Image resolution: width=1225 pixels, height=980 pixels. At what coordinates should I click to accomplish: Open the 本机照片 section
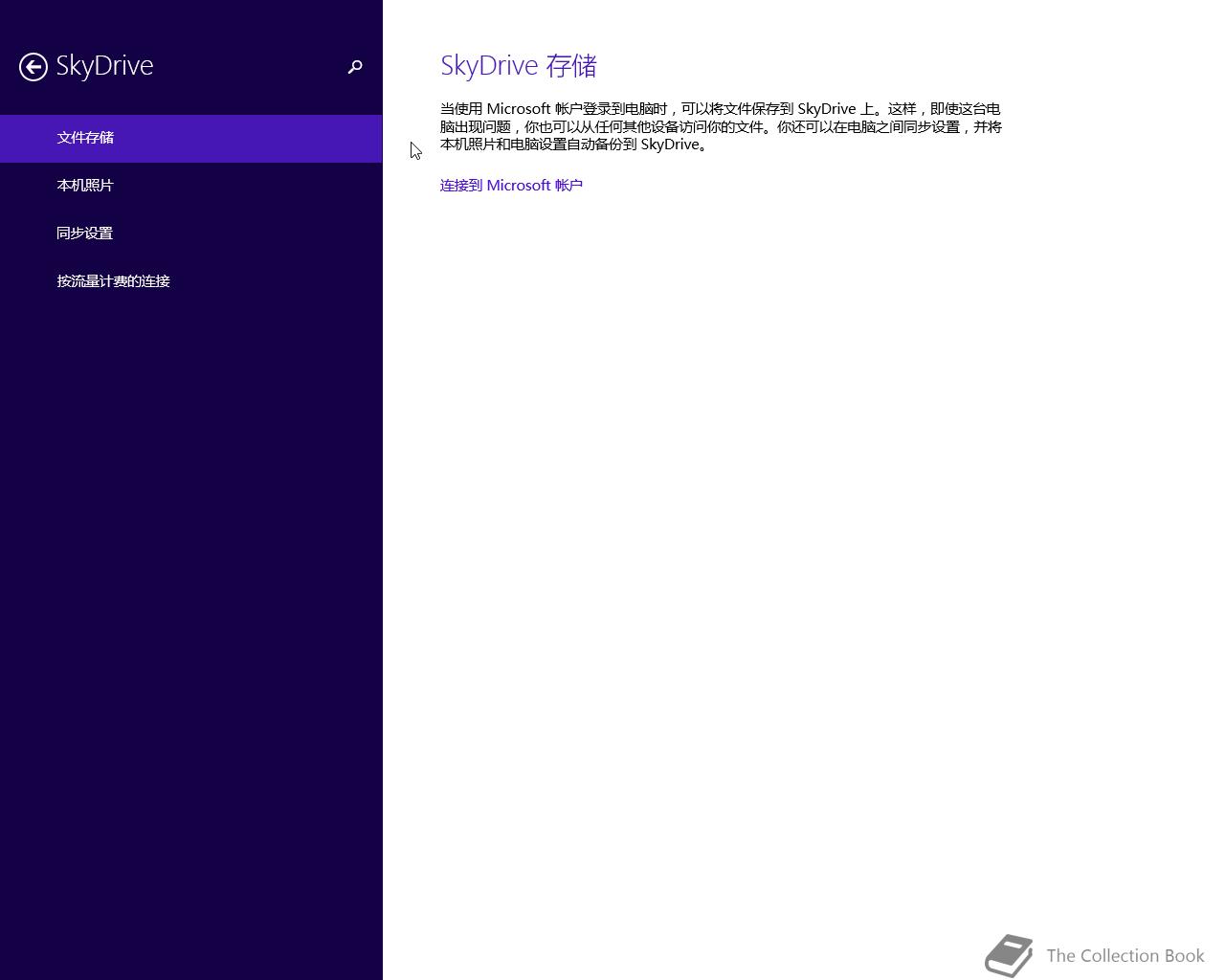(191, 186)
